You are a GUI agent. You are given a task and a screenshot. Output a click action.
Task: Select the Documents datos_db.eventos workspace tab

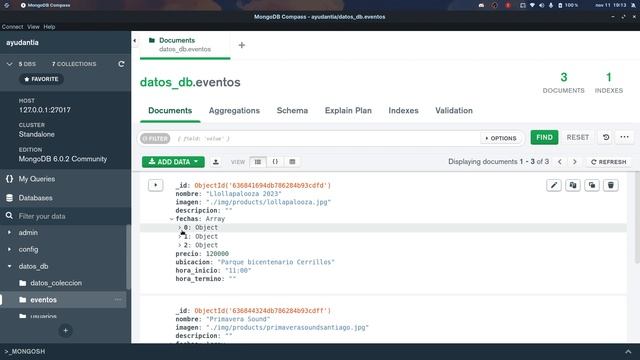185,44
